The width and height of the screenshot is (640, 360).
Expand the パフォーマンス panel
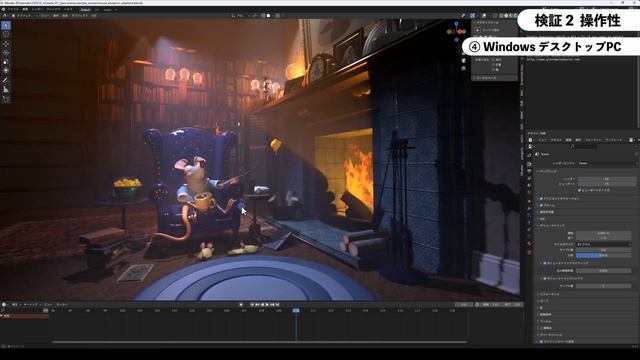click(549, 294)
